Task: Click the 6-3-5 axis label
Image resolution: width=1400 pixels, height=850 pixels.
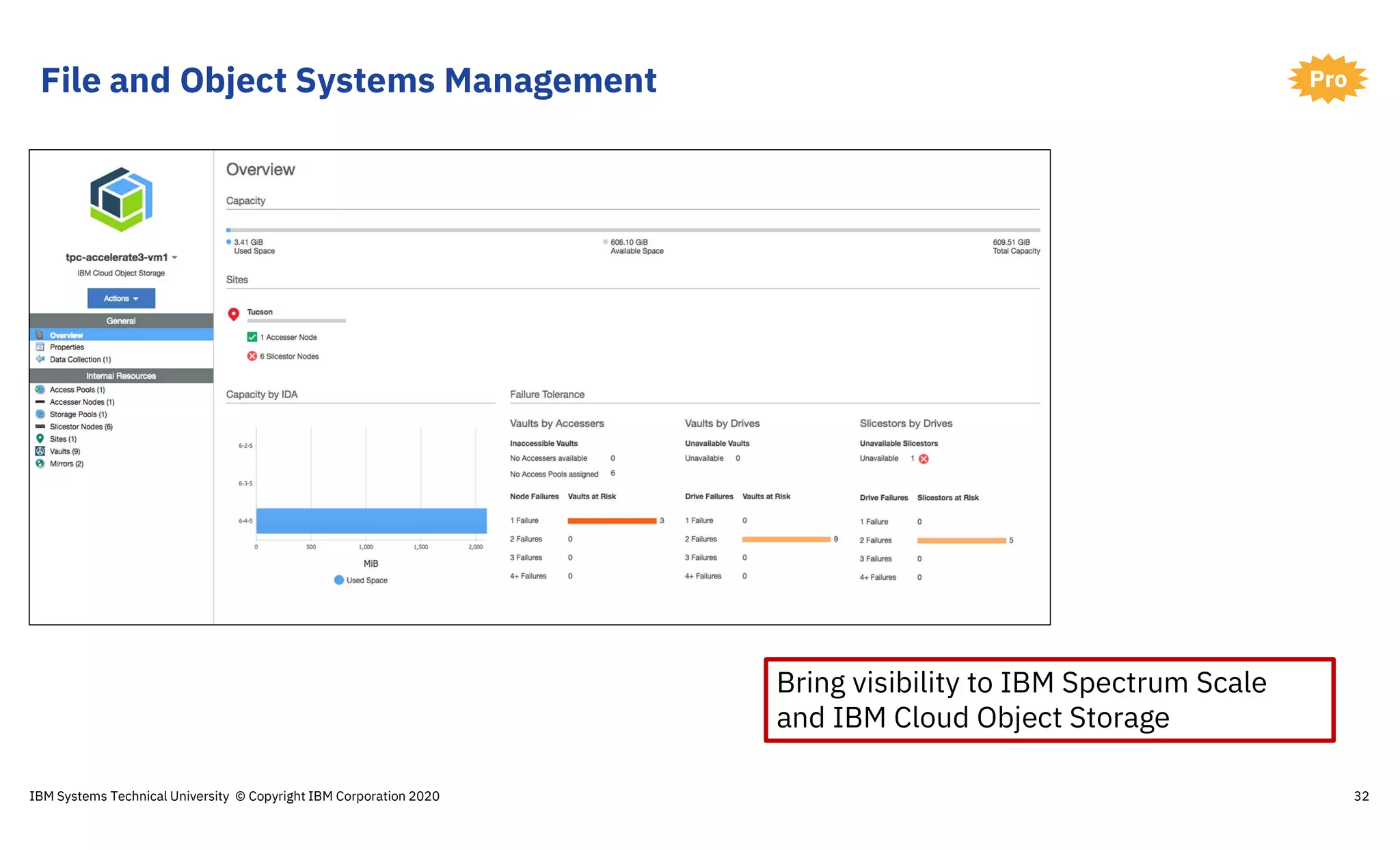Action: (x=245, y=483)
